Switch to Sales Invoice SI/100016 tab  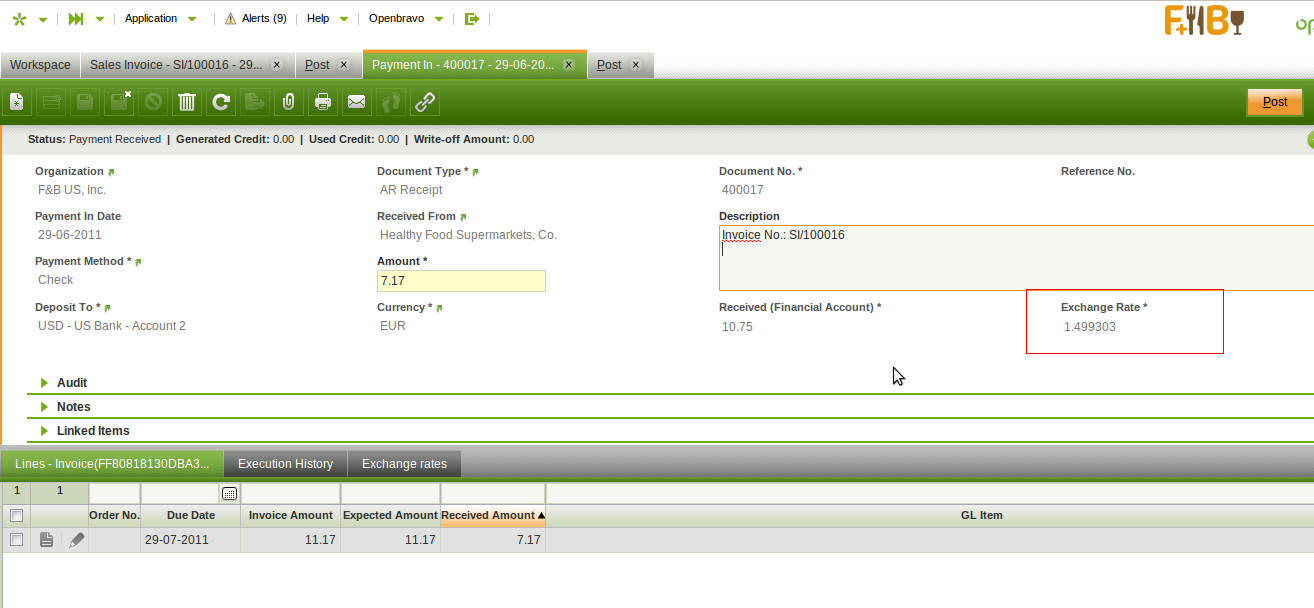pyautogui.click(x=176, y=65)
